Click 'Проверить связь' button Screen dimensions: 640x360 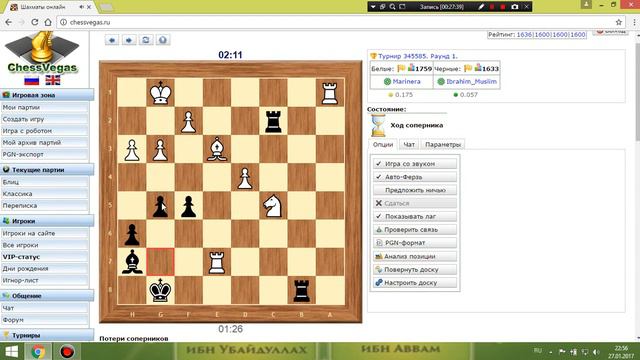tap(415, 230)
